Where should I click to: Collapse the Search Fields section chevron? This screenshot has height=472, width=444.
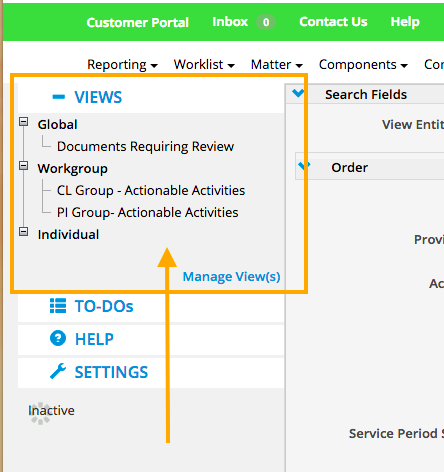point(298,93)
